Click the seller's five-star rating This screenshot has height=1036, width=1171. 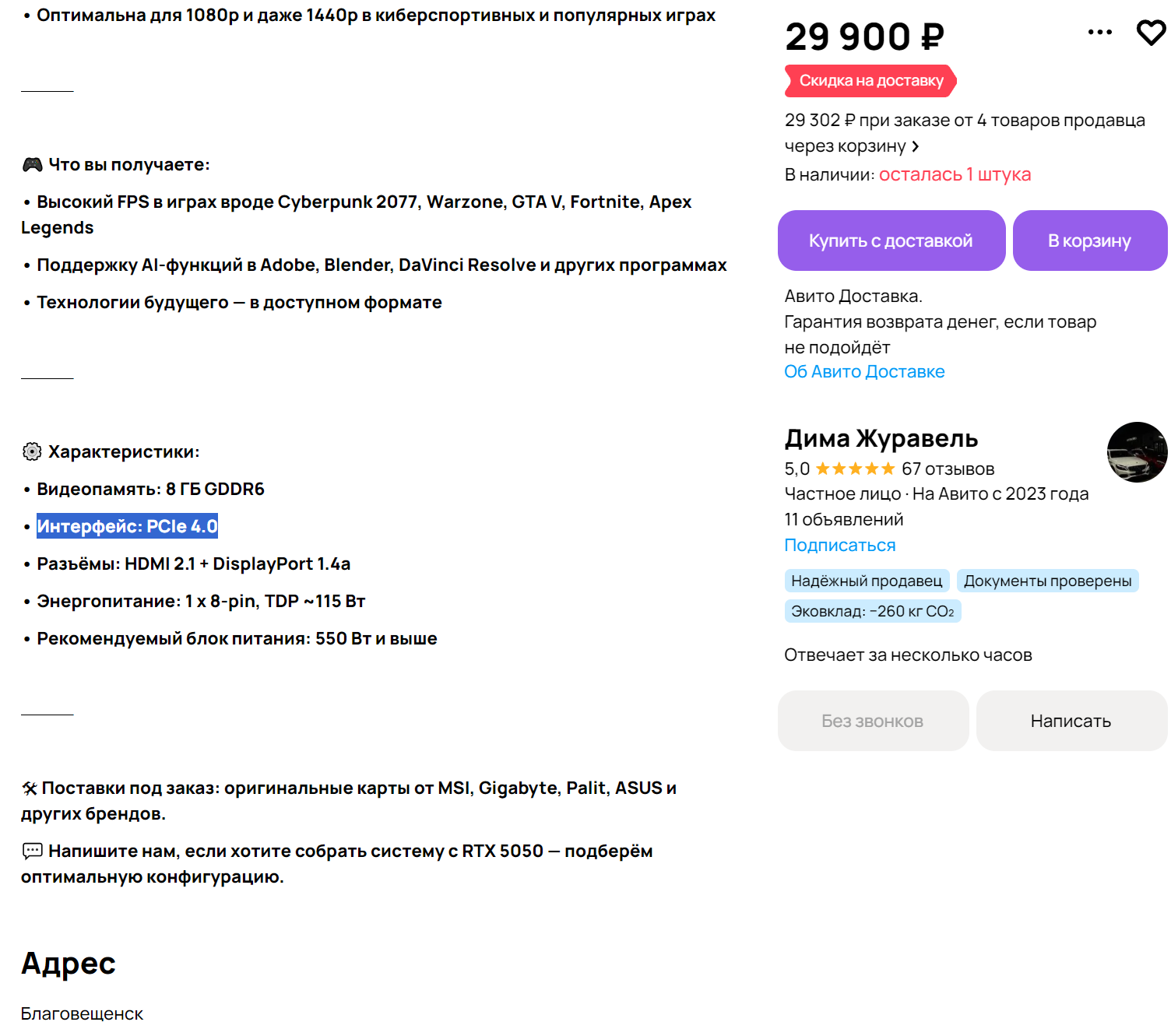[x=855, y=469]
